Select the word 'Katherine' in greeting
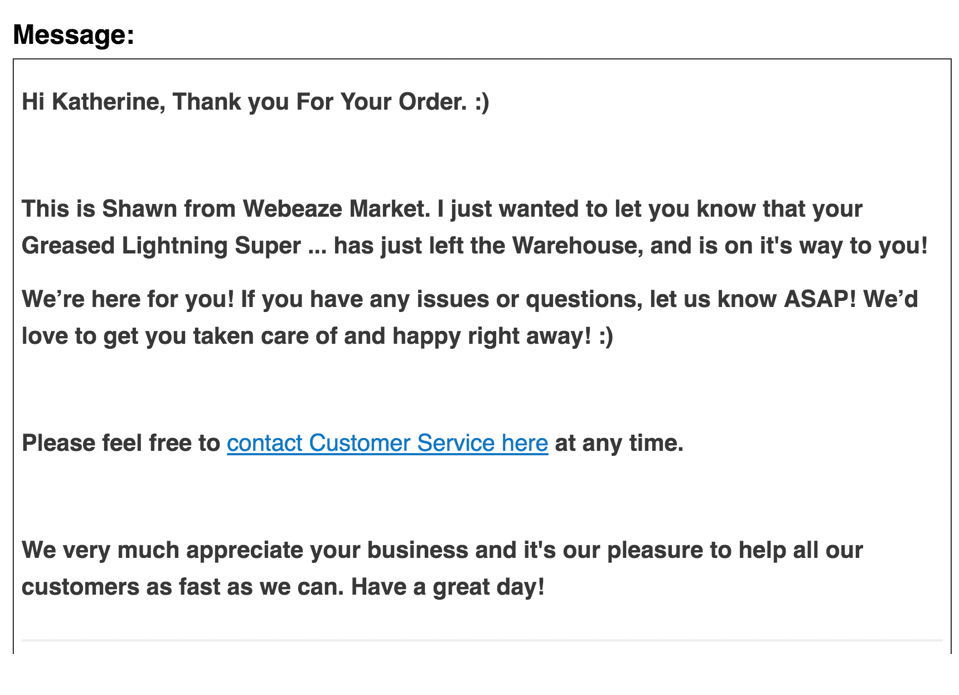Viewport: 959px width, 695px height. tap(108, 102)
